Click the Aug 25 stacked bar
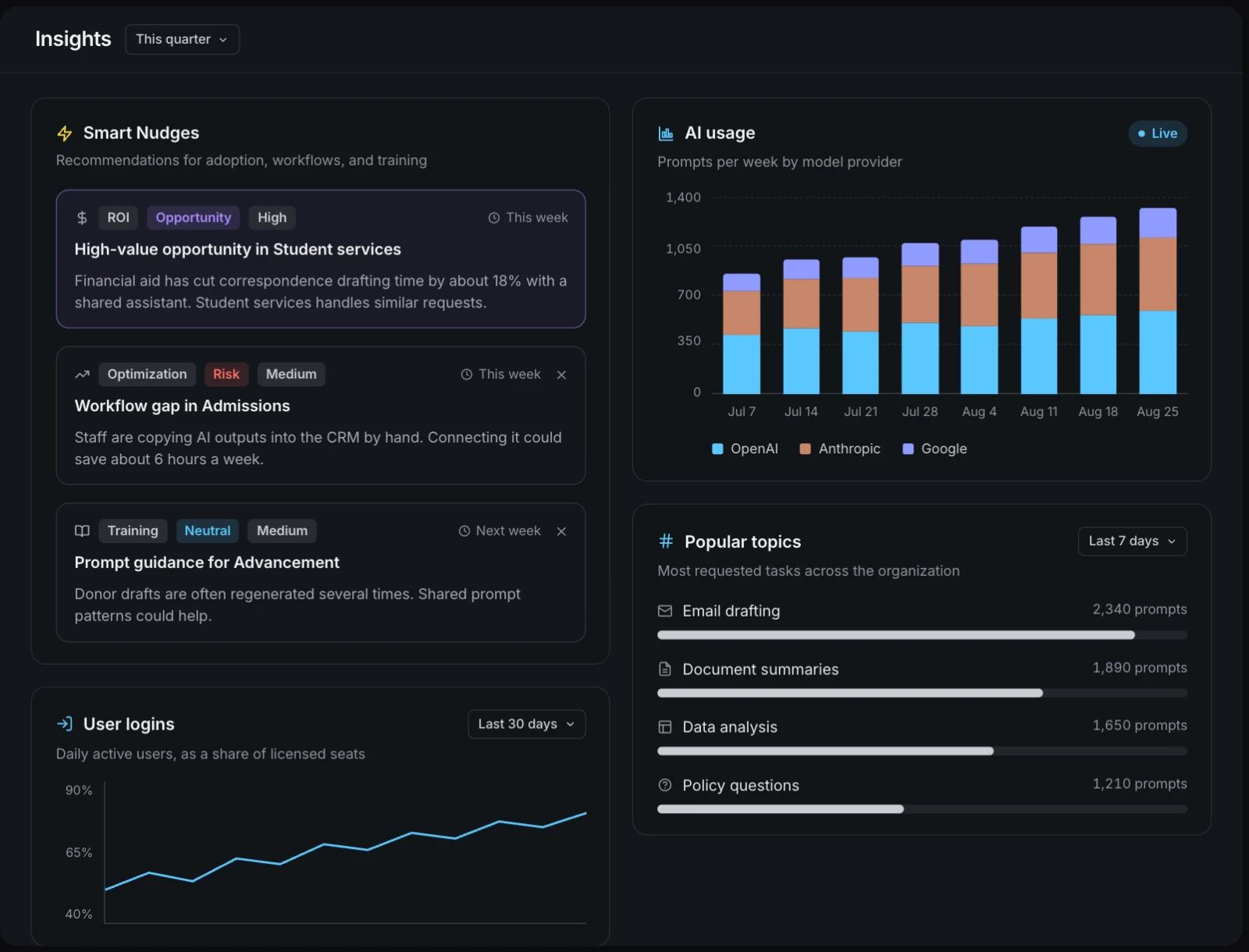The height and width of the screenshot is (952, 1249). (x=1158, y=300)
